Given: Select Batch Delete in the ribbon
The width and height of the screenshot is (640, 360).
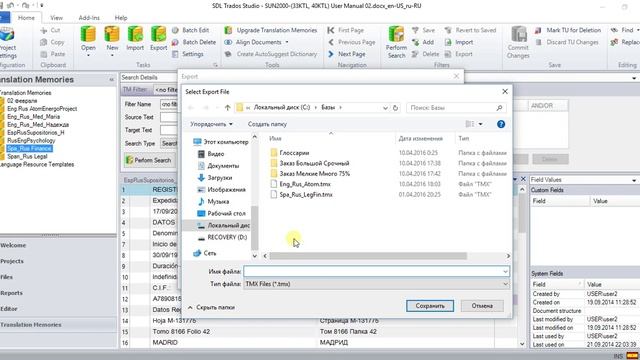Looking at the screenshot, I should (194, 42).
